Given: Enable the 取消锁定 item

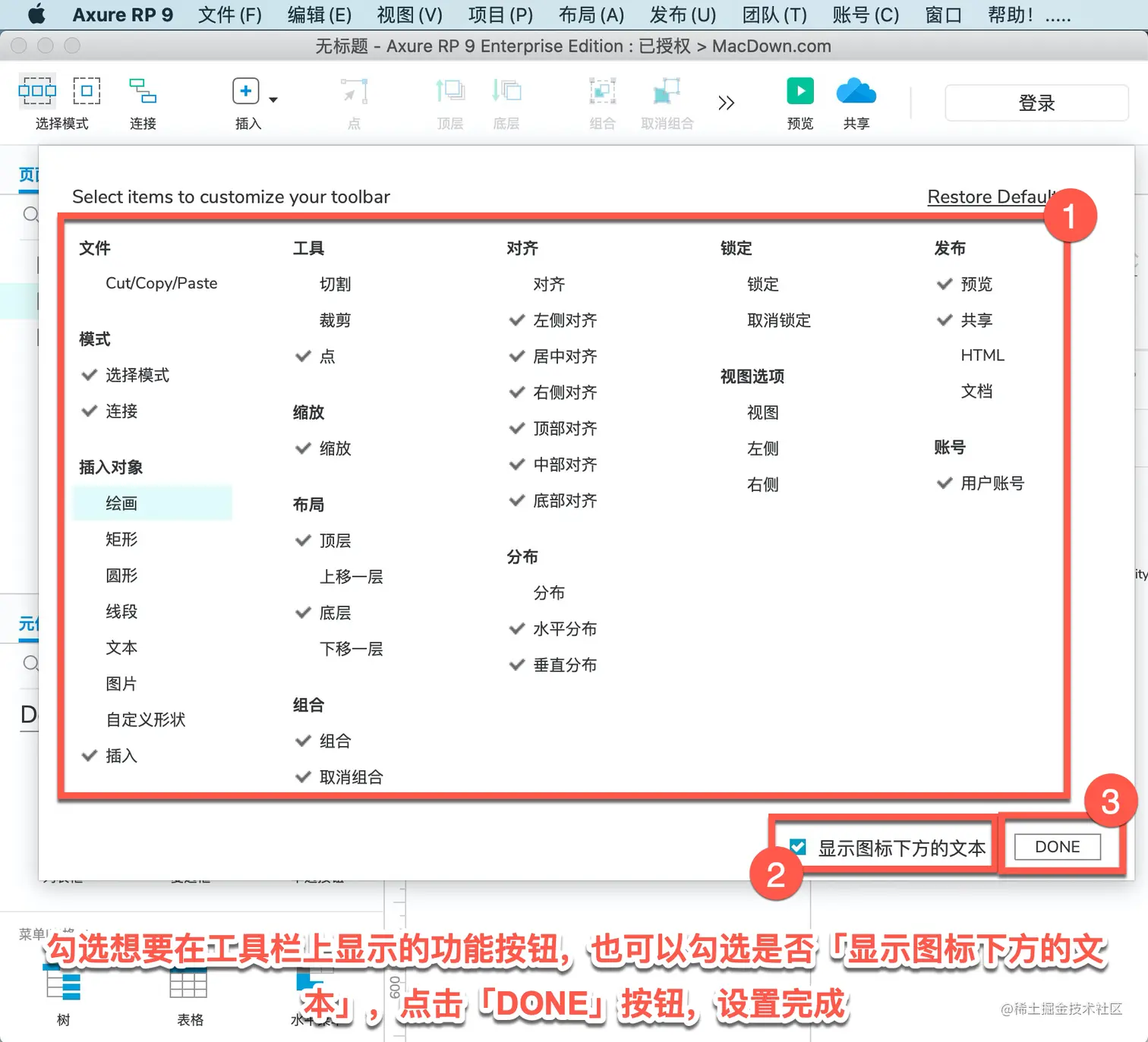Looking at the screenshot, I should coord(779,320).
